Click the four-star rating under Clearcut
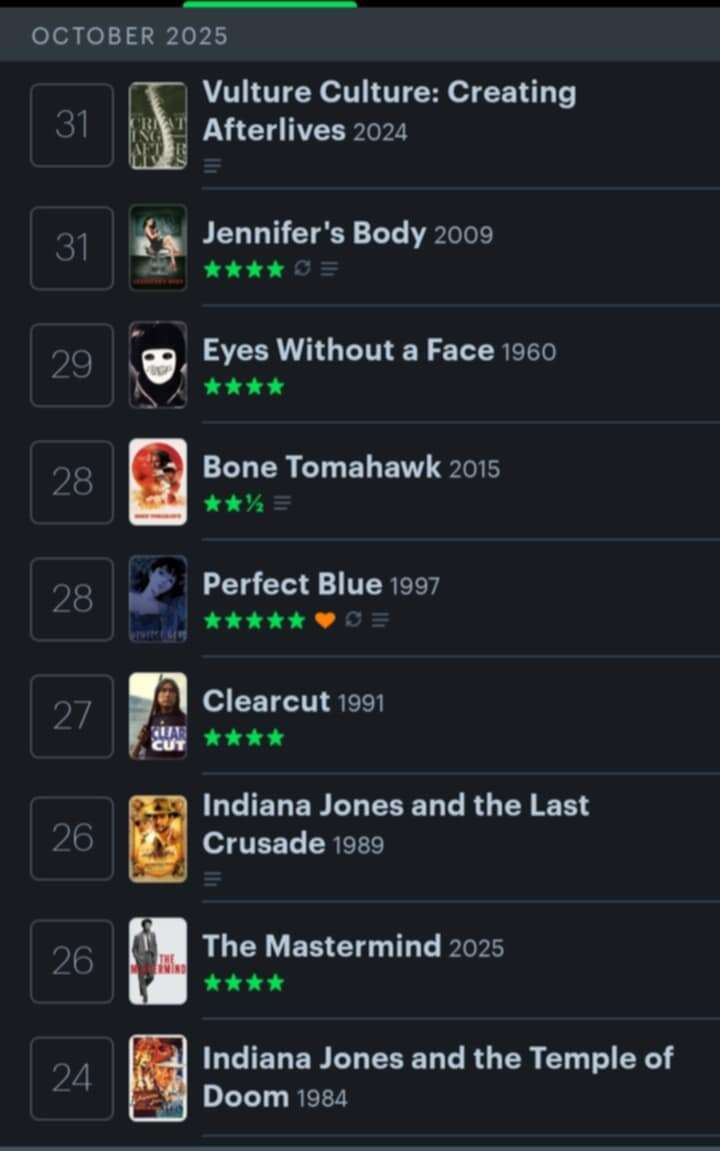This screenshot has height=1151, width=720. [x=243, y=739]
